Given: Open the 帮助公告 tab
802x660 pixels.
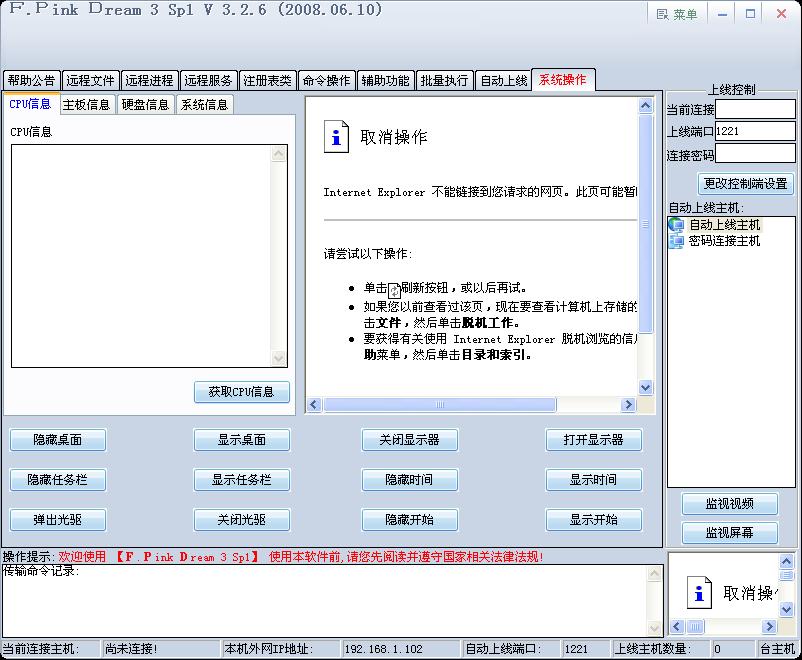Looking at the screenshot, I should pos(31,80).
